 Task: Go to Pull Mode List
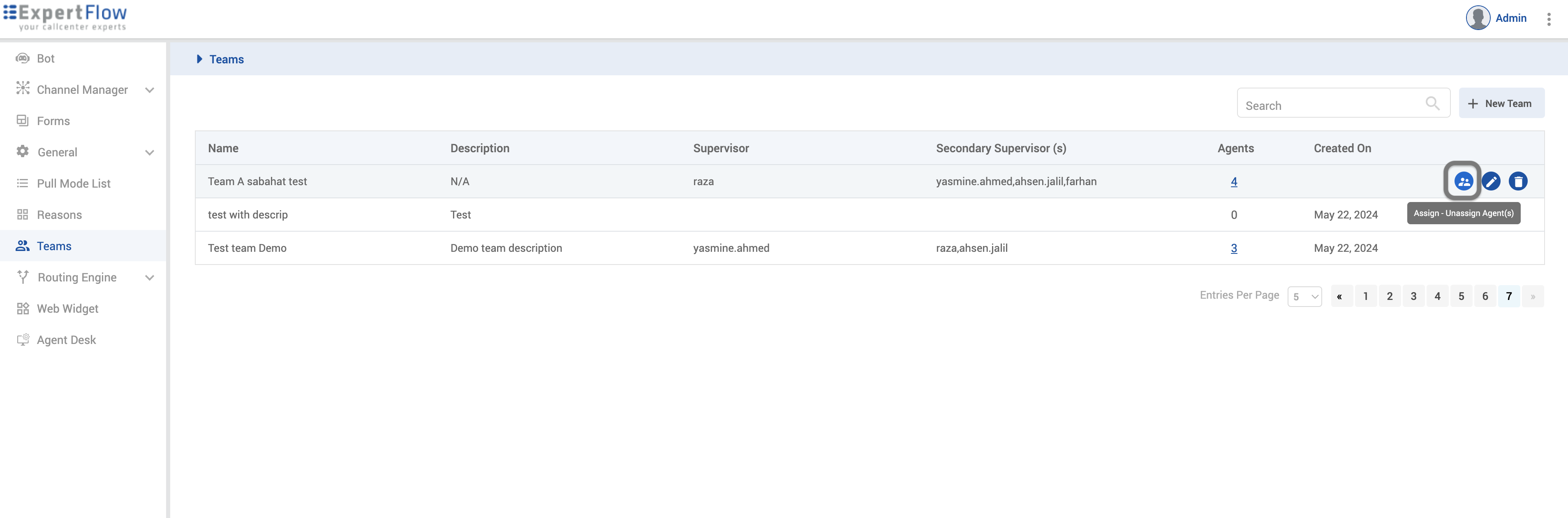click(73, 184)
